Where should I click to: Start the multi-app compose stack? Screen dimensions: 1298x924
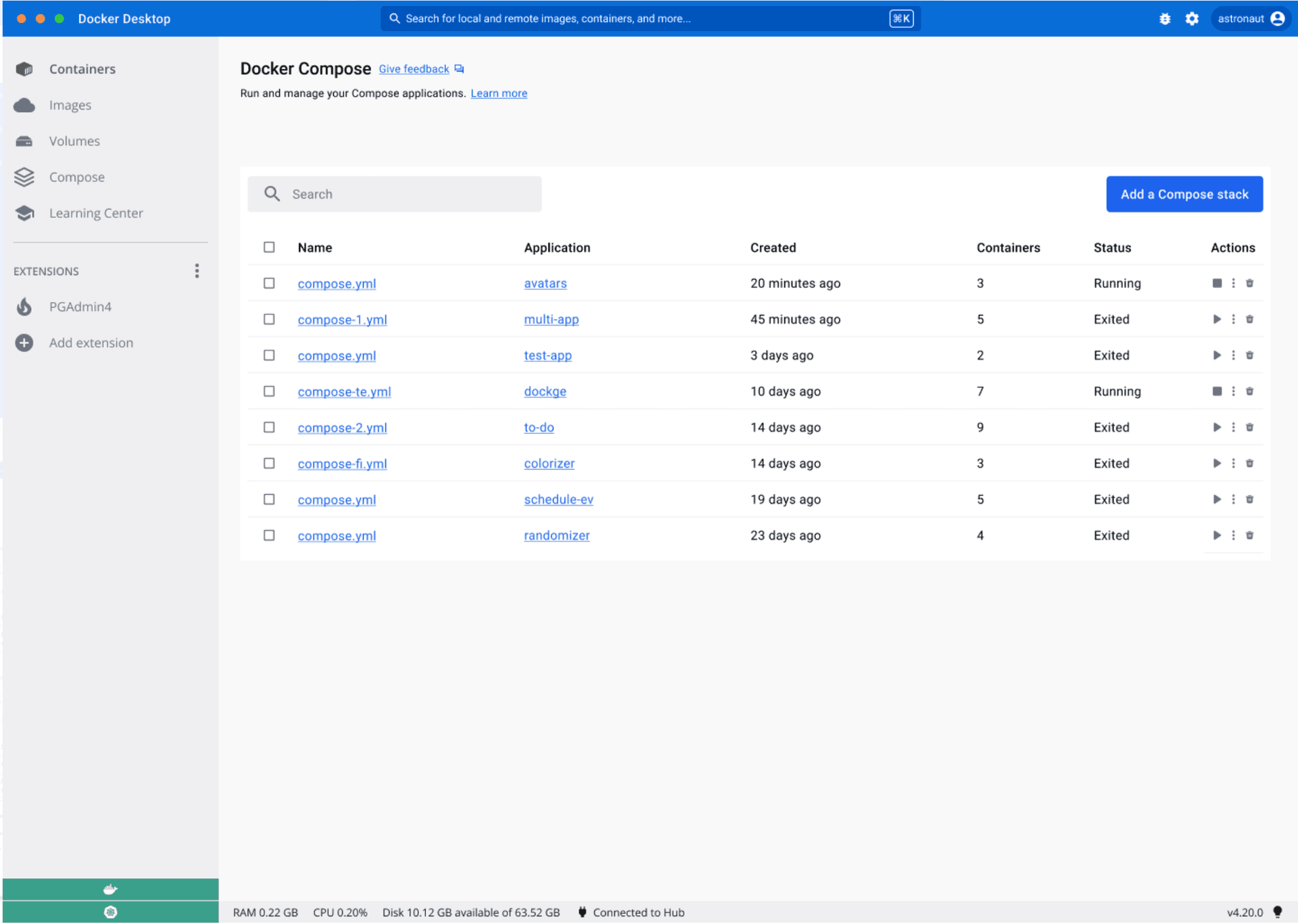[1217, 319]
